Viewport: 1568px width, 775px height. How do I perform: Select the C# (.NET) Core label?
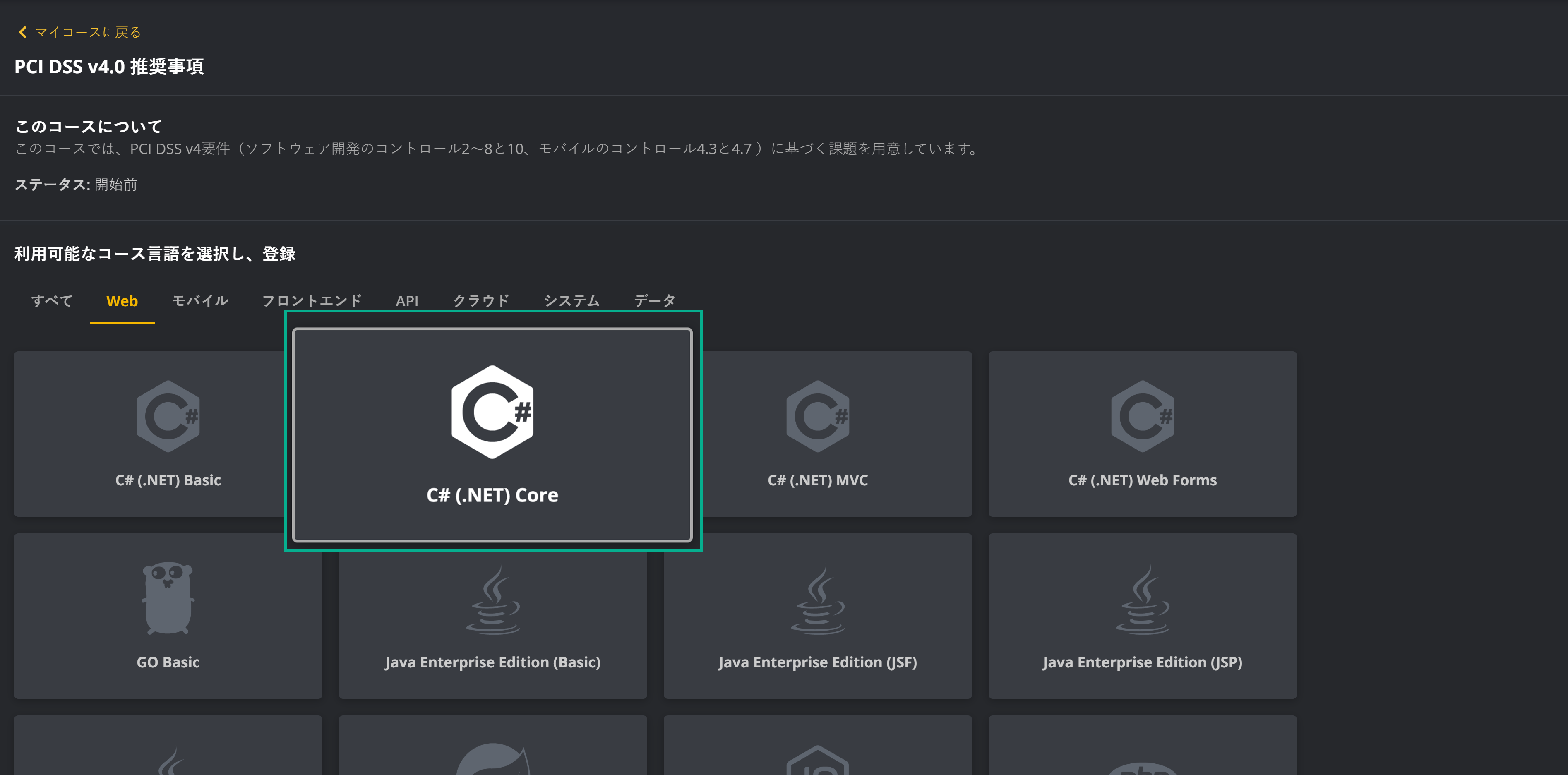492,495
